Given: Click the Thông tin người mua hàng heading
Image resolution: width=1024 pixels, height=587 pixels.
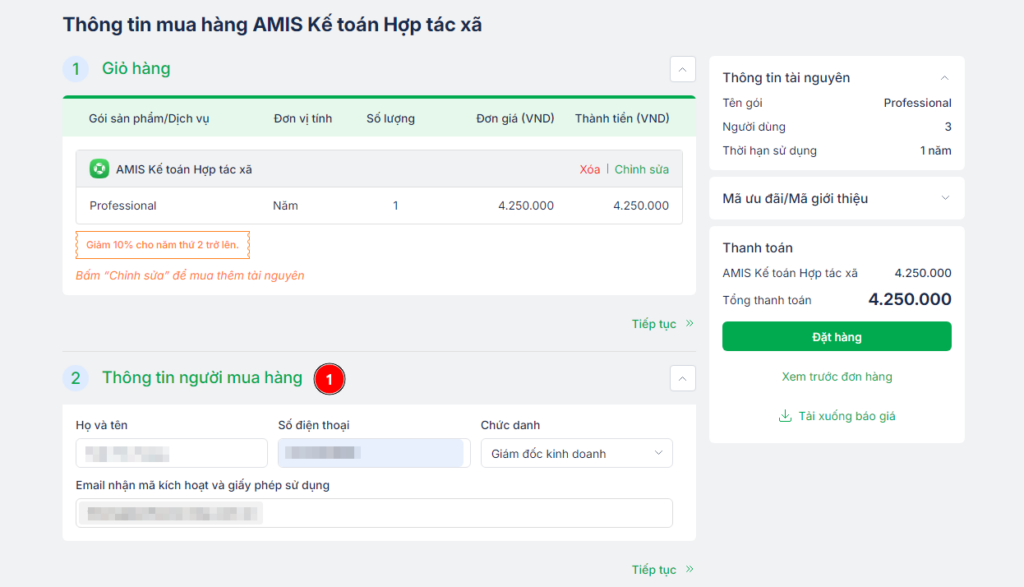Looking at the screenshot, I should (x=202, y=378).
